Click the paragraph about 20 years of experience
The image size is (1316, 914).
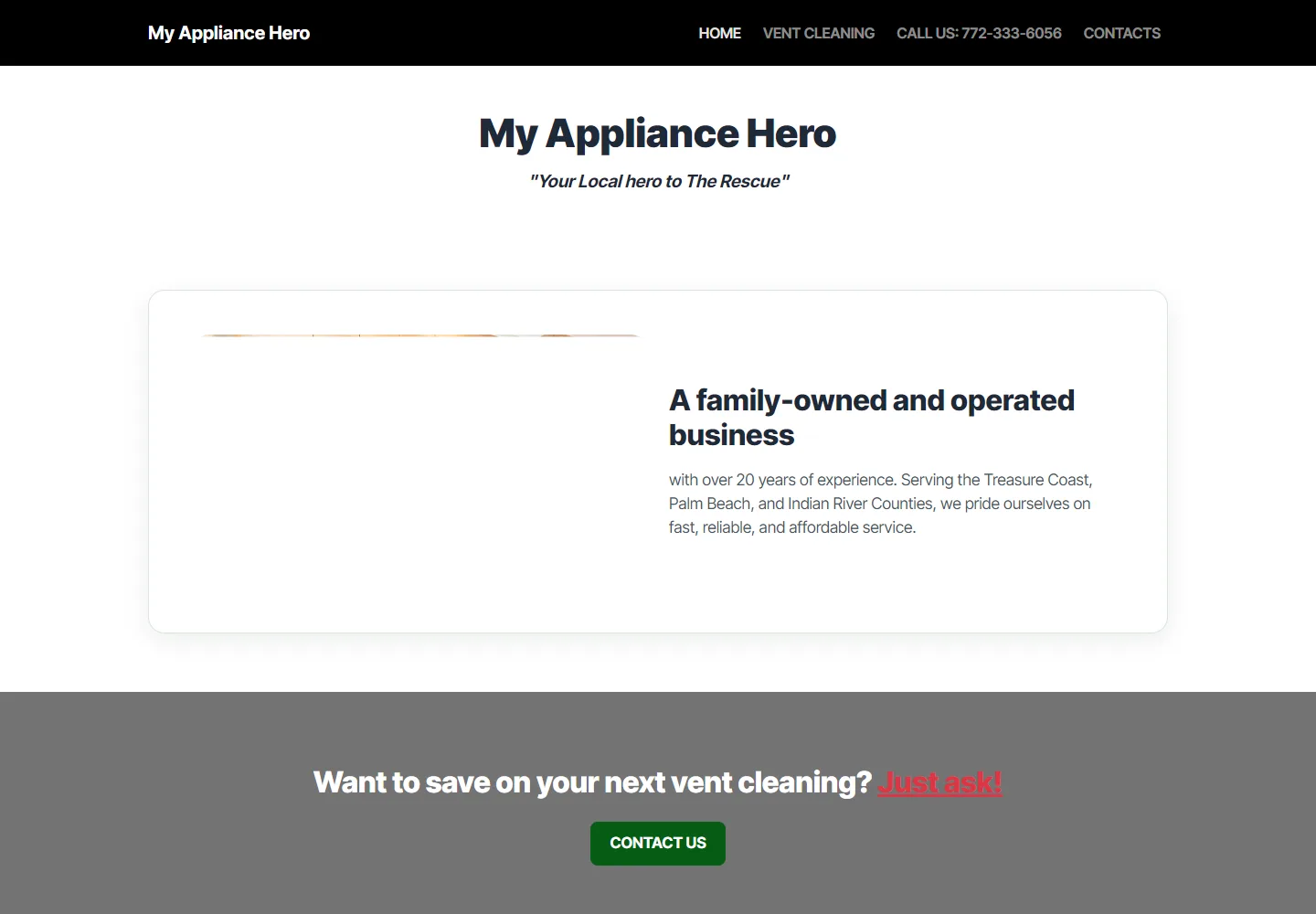[x=881, y=504]
